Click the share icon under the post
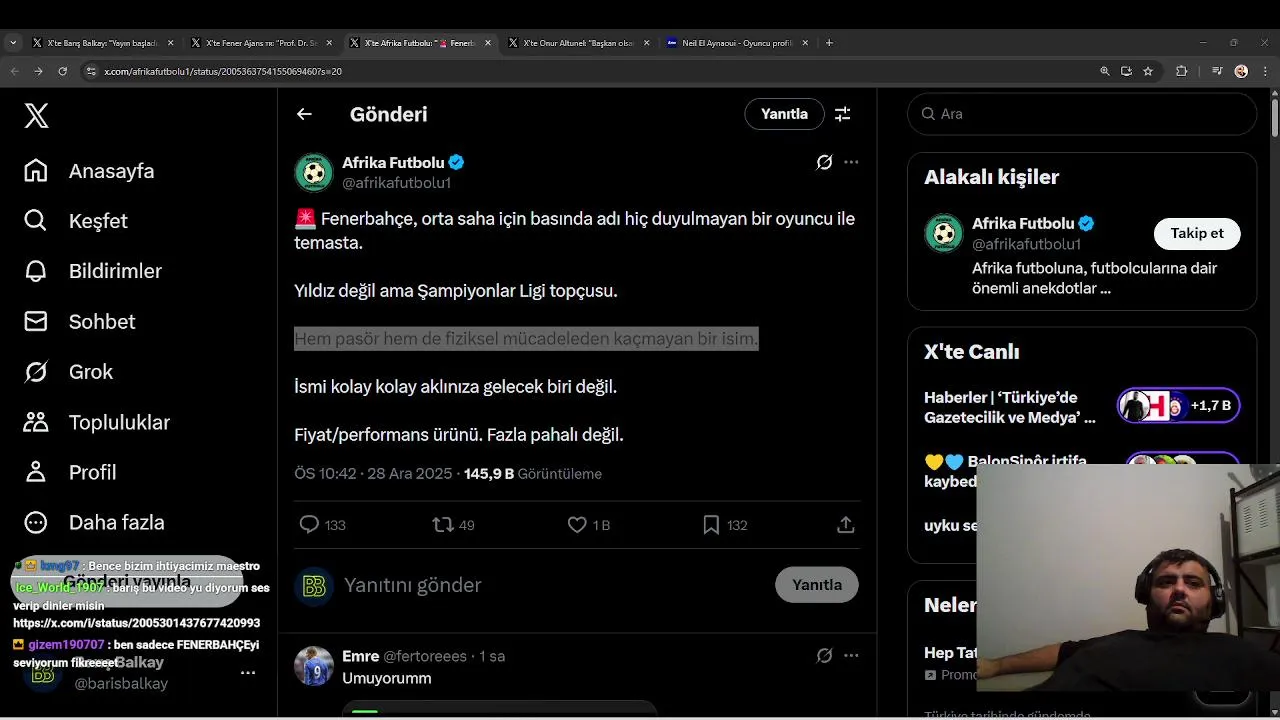 click(x=845, y=525)
